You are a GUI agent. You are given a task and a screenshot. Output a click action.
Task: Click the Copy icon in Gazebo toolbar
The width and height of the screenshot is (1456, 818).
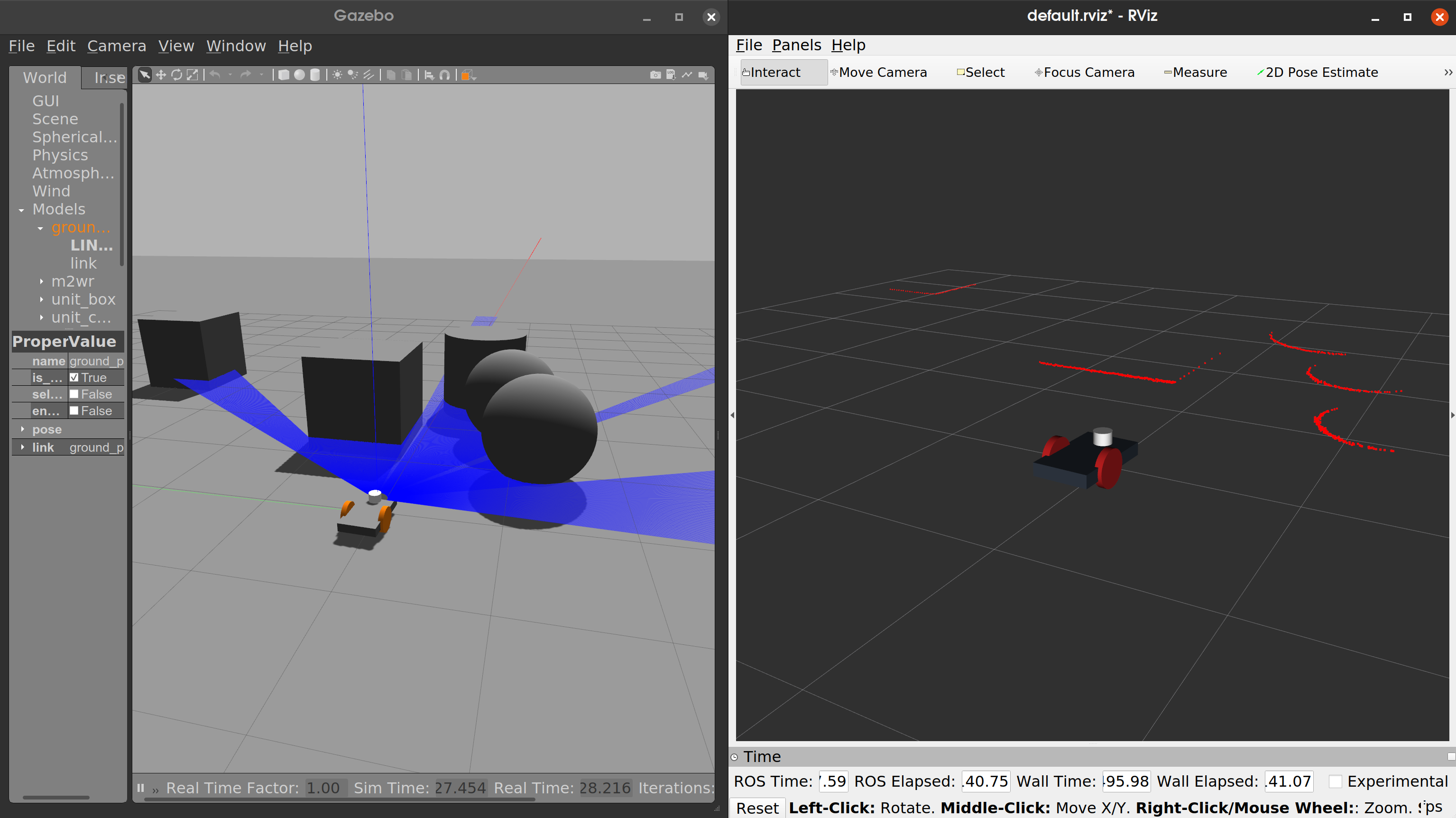pos(391,74)
